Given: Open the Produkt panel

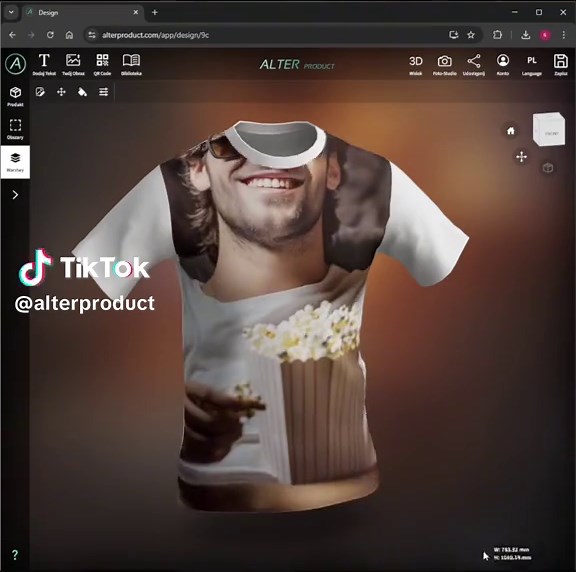Looking at the screenshot, I should click(15, 97).
